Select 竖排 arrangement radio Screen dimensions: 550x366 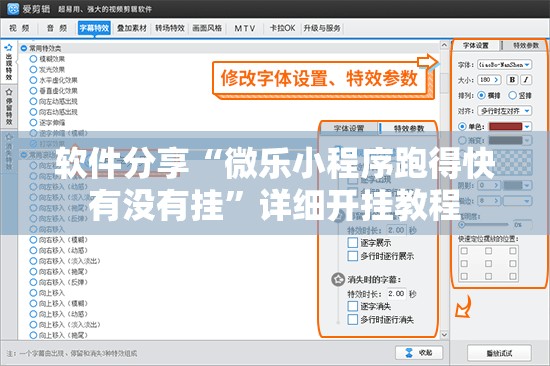[512, 95]
